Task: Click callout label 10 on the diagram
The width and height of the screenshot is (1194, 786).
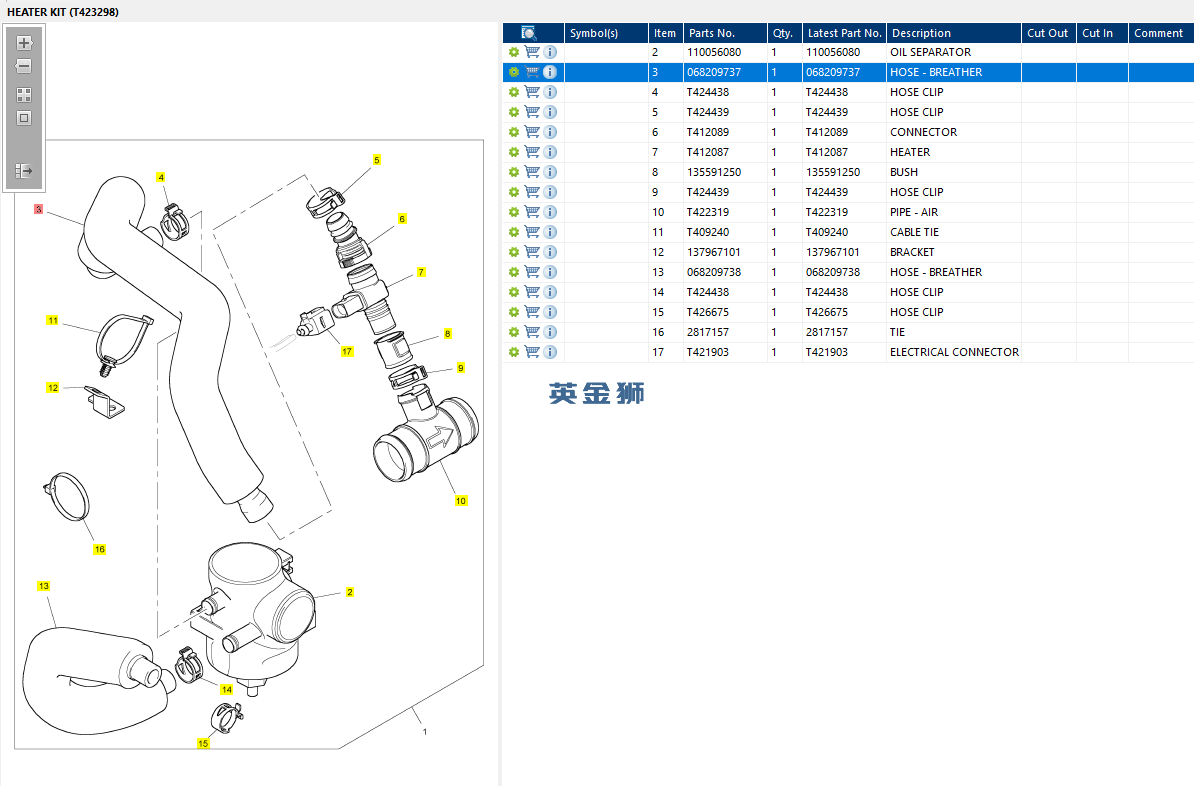Action: [x=461, y=501]
